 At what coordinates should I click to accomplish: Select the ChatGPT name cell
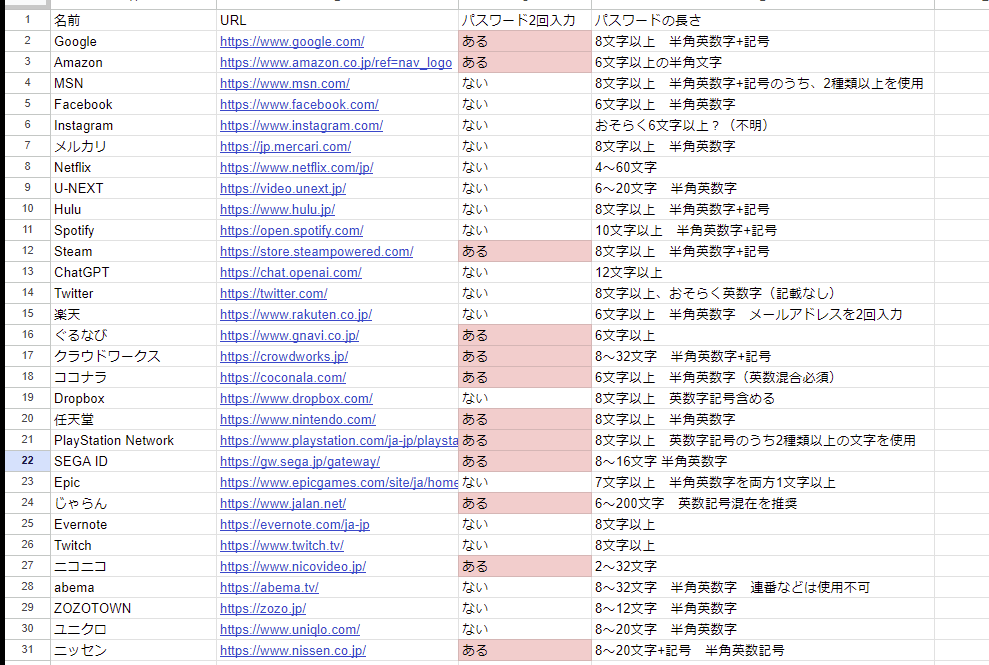(133, 273)
